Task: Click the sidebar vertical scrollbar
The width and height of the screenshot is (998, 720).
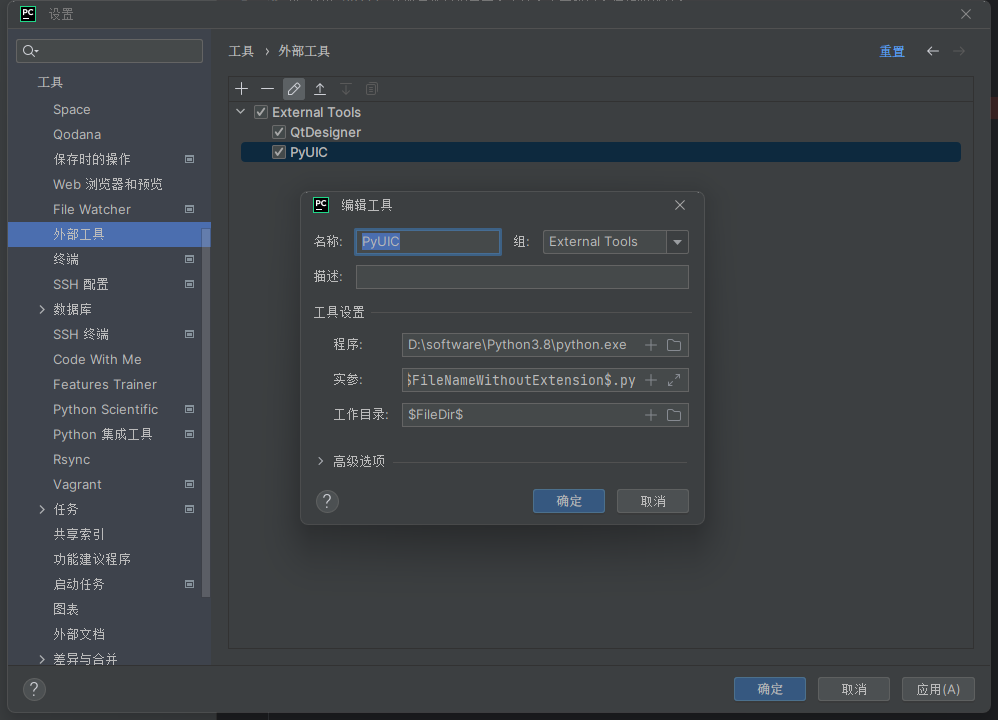Action: tap(206, 413)
